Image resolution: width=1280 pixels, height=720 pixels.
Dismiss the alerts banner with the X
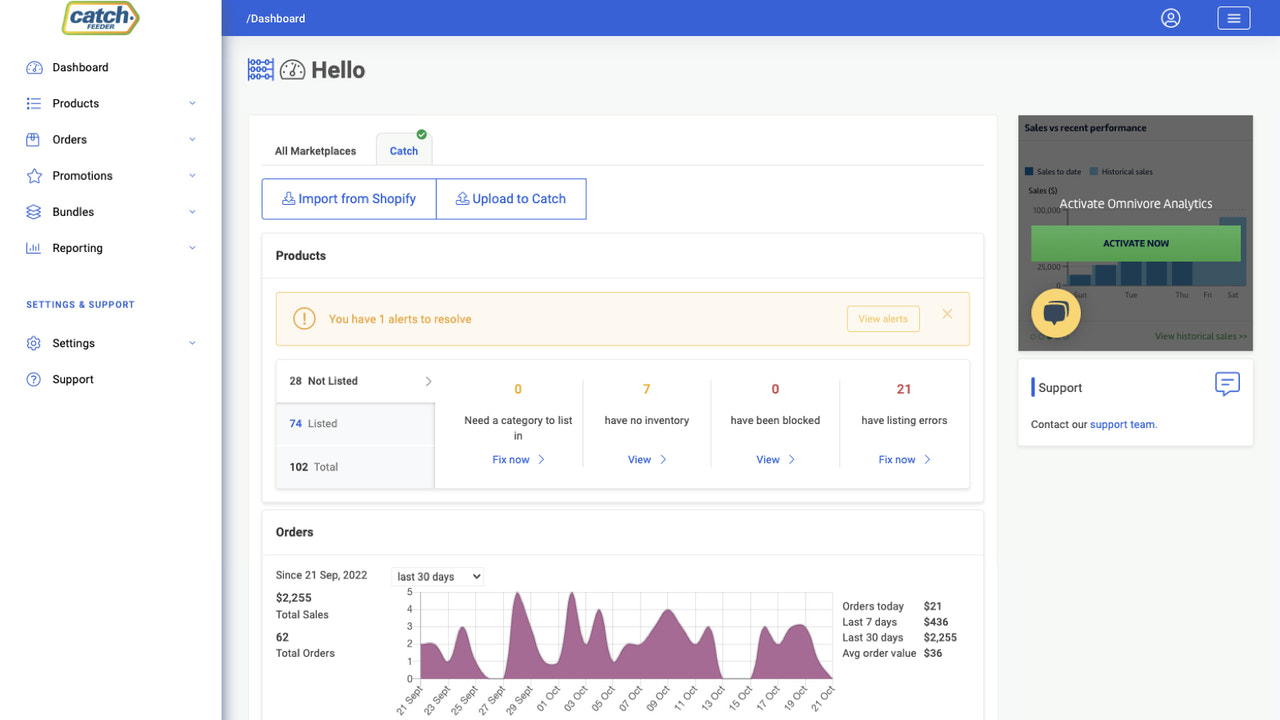(x=947, y=313)
